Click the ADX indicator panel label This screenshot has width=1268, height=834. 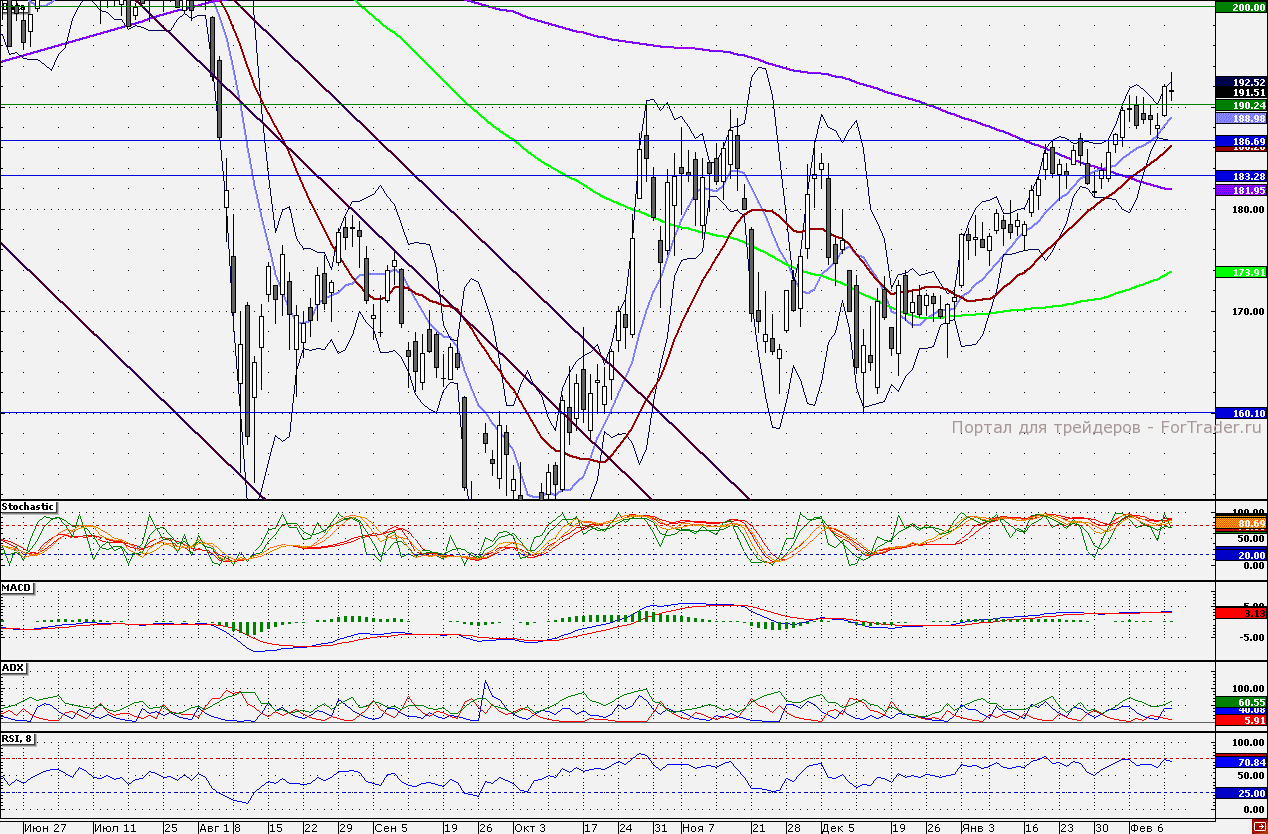pyautogui.click(x=13, y=667)
